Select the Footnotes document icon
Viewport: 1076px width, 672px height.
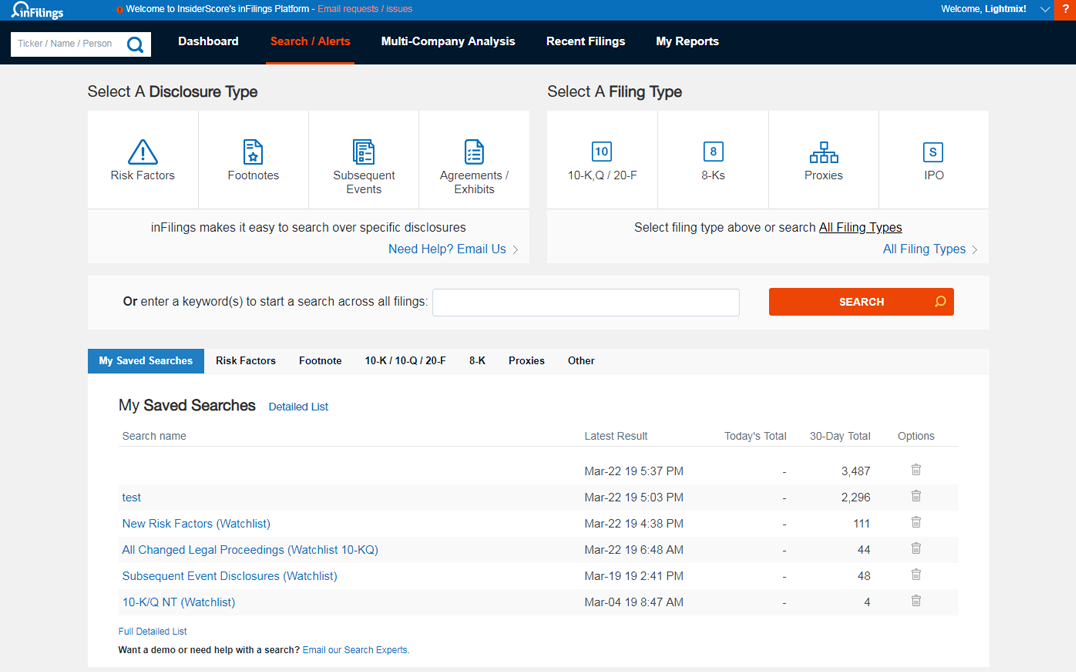pyautogui.click(x=253, y=152)
